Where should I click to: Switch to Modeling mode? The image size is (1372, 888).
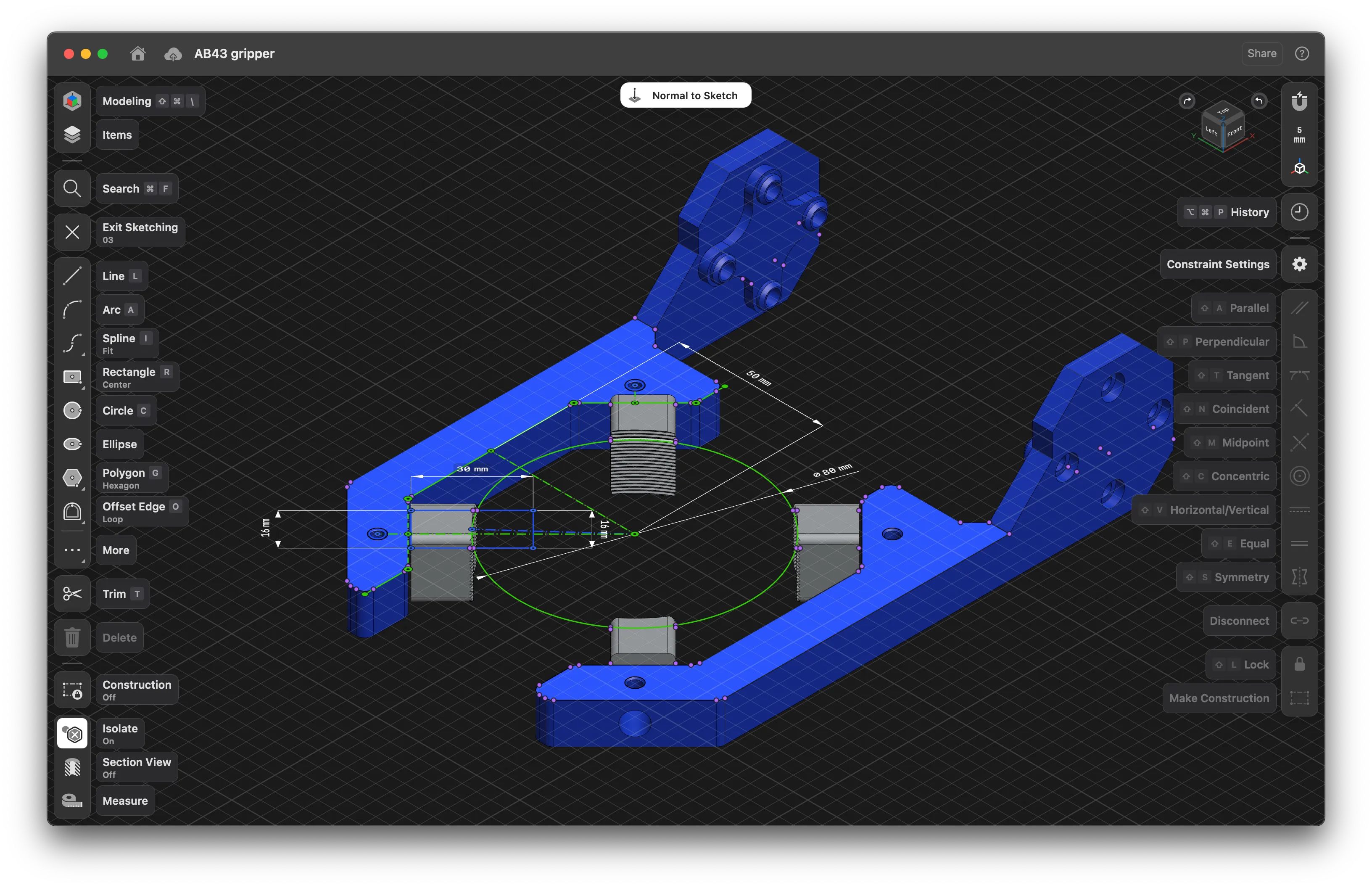pyautogui.click(x=127, y=101)
